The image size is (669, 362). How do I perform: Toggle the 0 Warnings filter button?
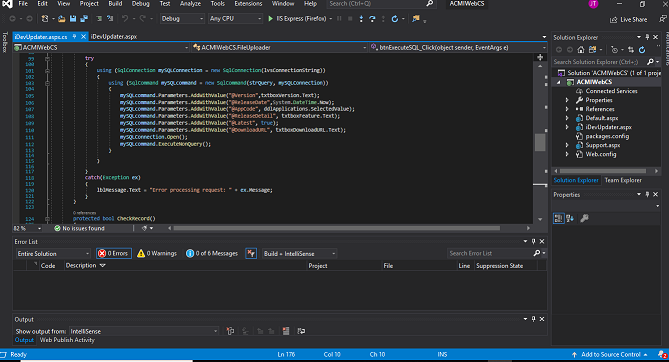tap(157, 254)
